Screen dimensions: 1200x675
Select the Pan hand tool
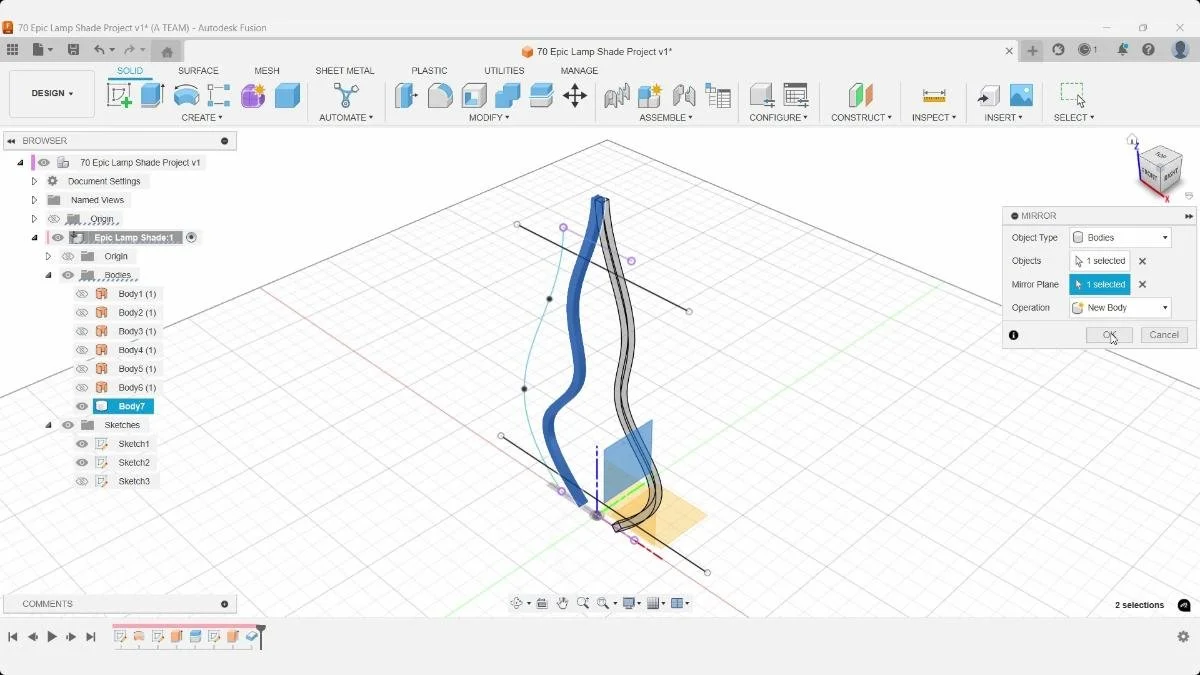pos(563,603)
